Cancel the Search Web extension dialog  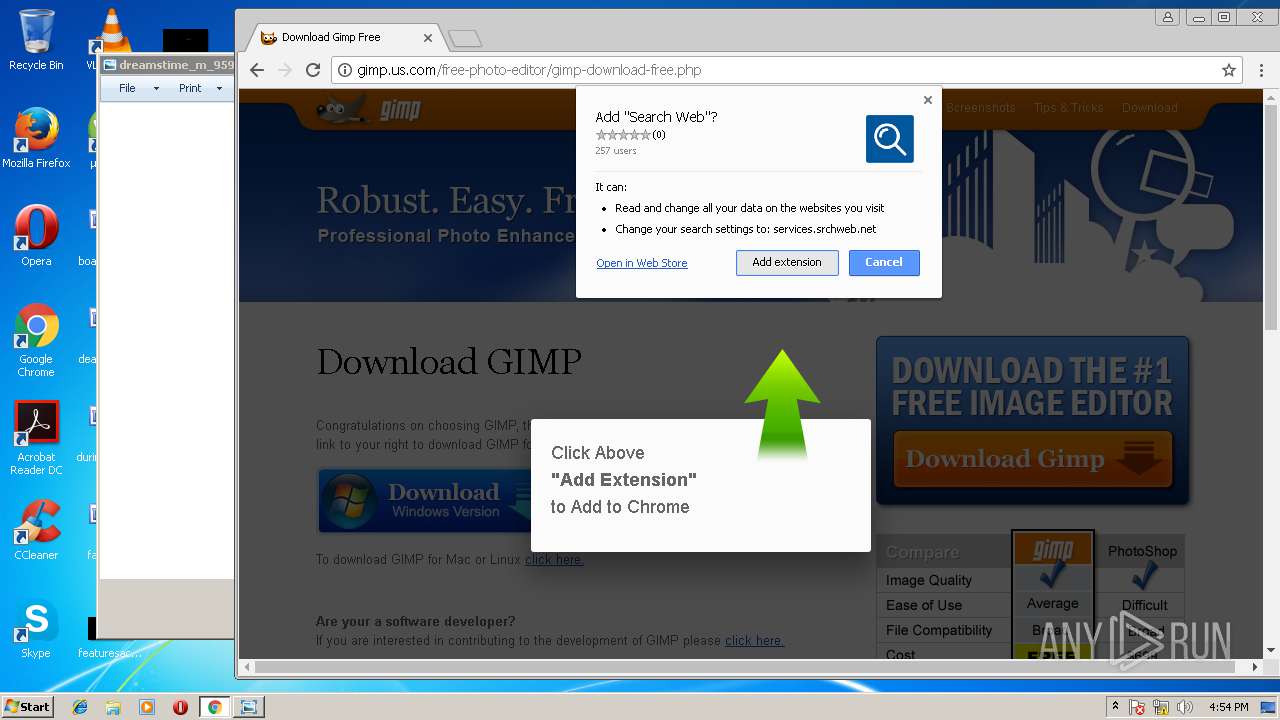click(884, 262)
